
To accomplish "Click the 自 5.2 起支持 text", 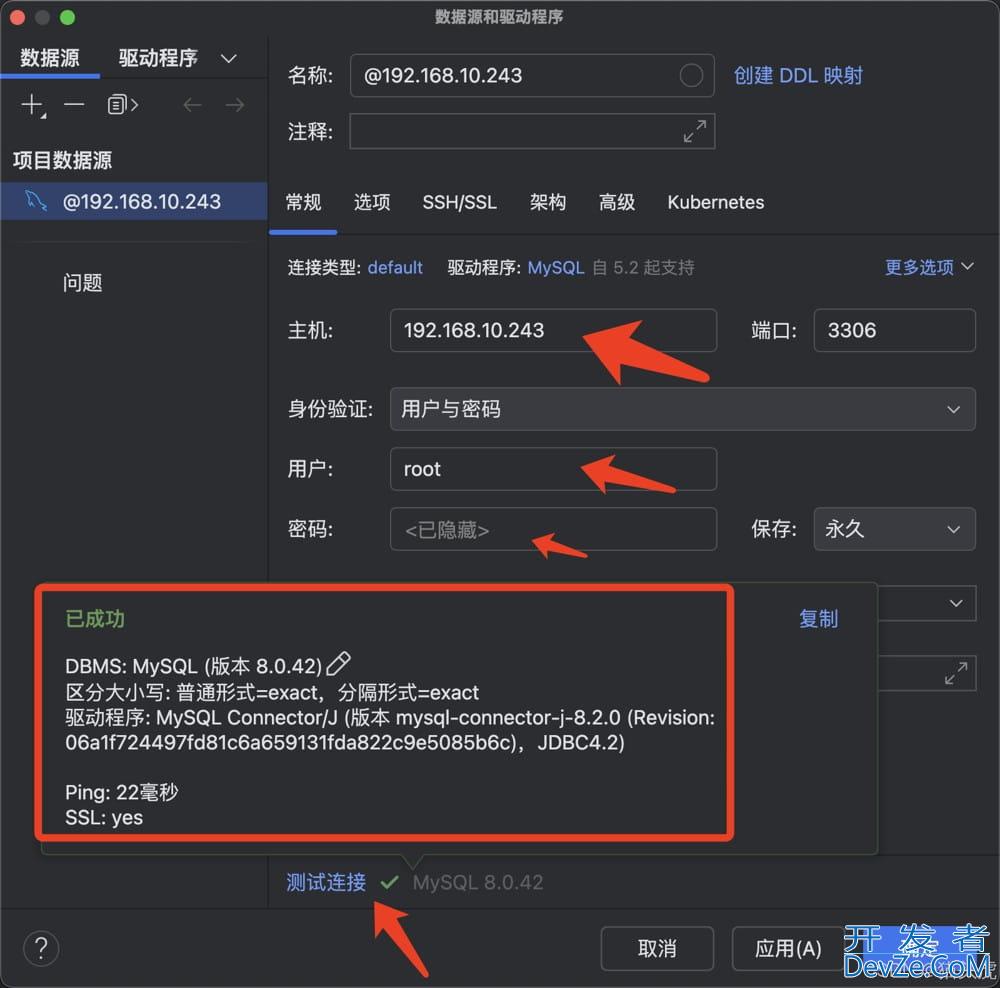I will pos(643,267).
